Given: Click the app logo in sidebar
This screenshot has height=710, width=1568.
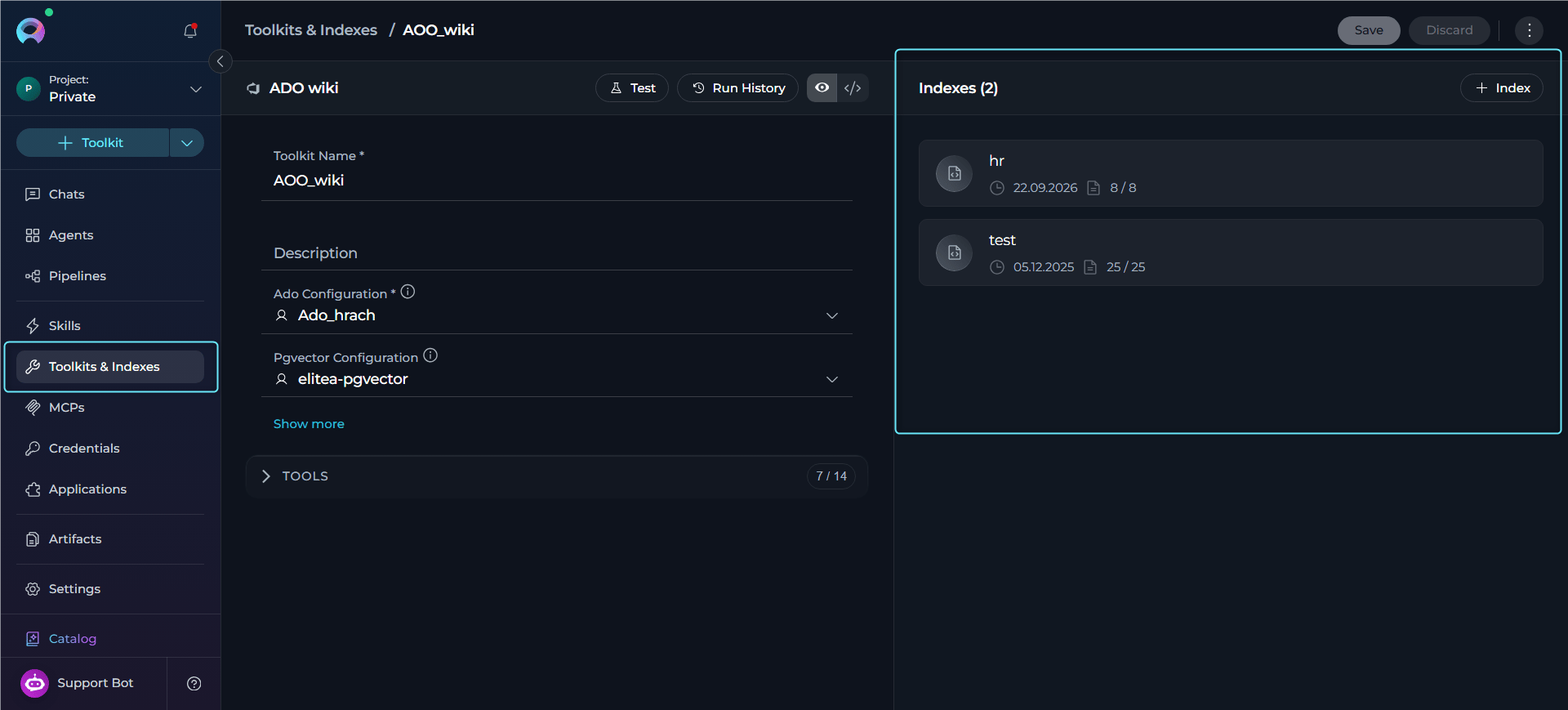Looking at the screenshot, I should (31, 30).
